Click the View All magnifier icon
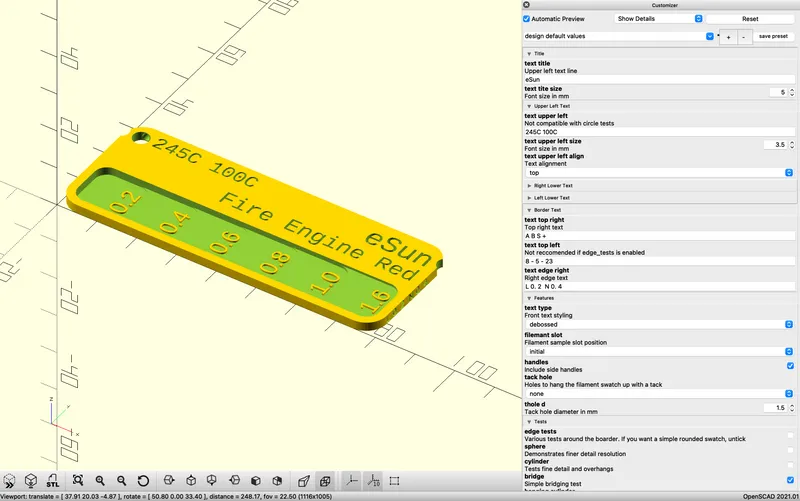The image size is (800, 501). coord(78,481)
